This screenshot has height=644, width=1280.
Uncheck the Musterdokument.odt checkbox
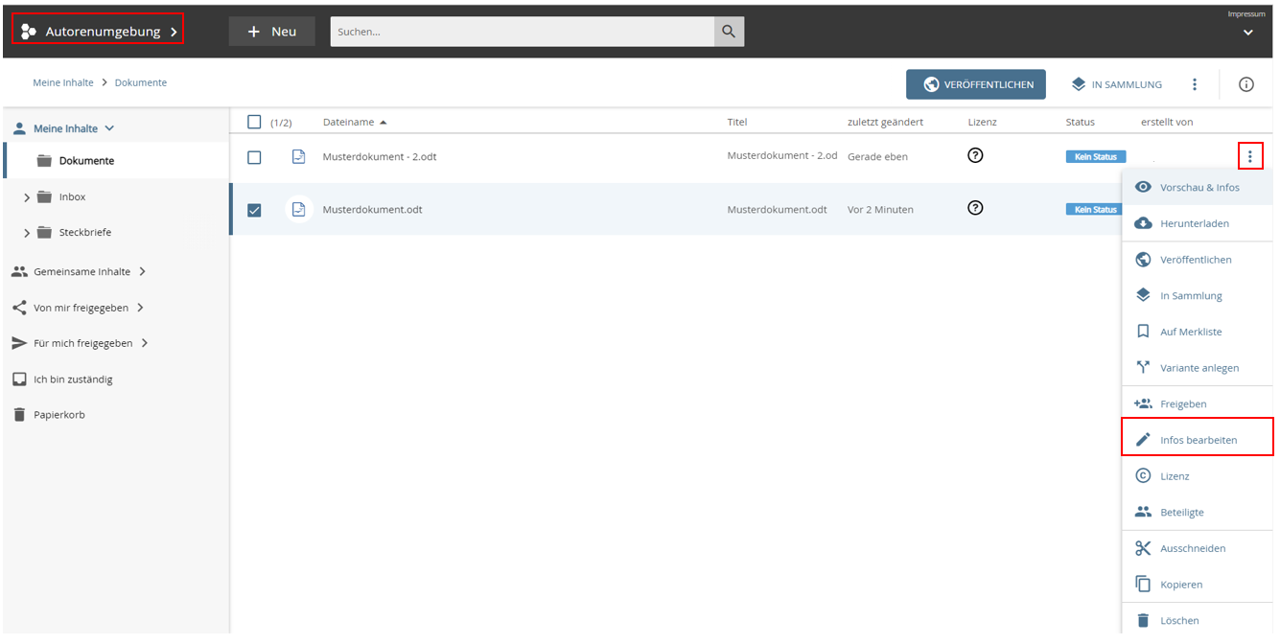pos(254,210)
